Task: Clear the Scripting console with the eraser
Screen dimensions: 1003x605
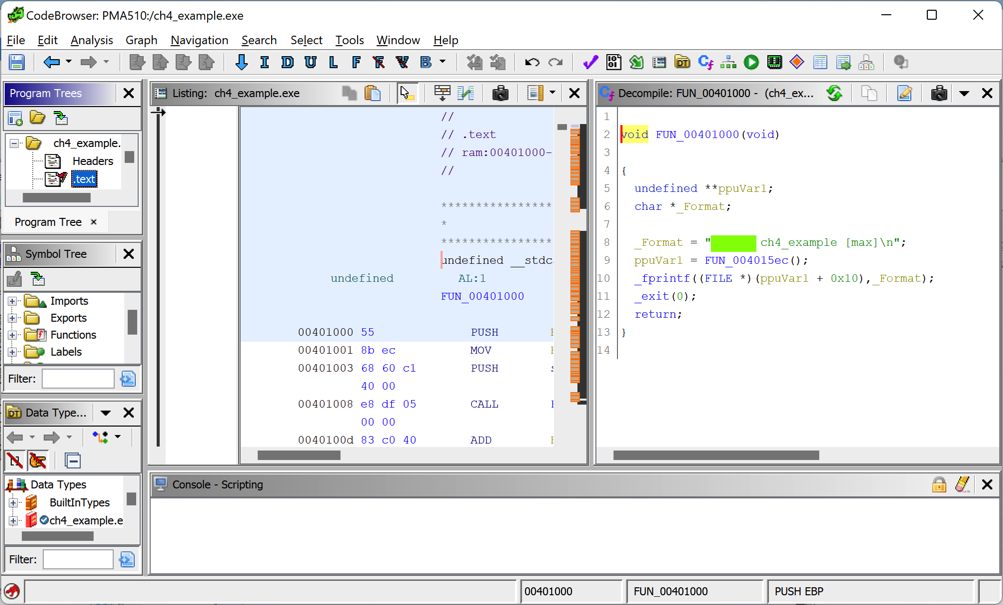Action: [x=962, y=485]
